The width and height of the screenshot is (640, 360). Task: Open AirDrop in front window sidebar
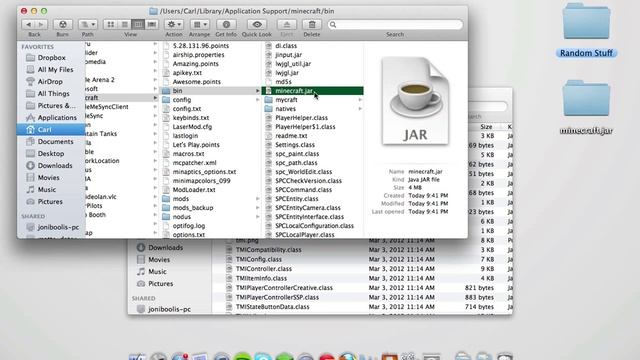[x=51, y=82]
